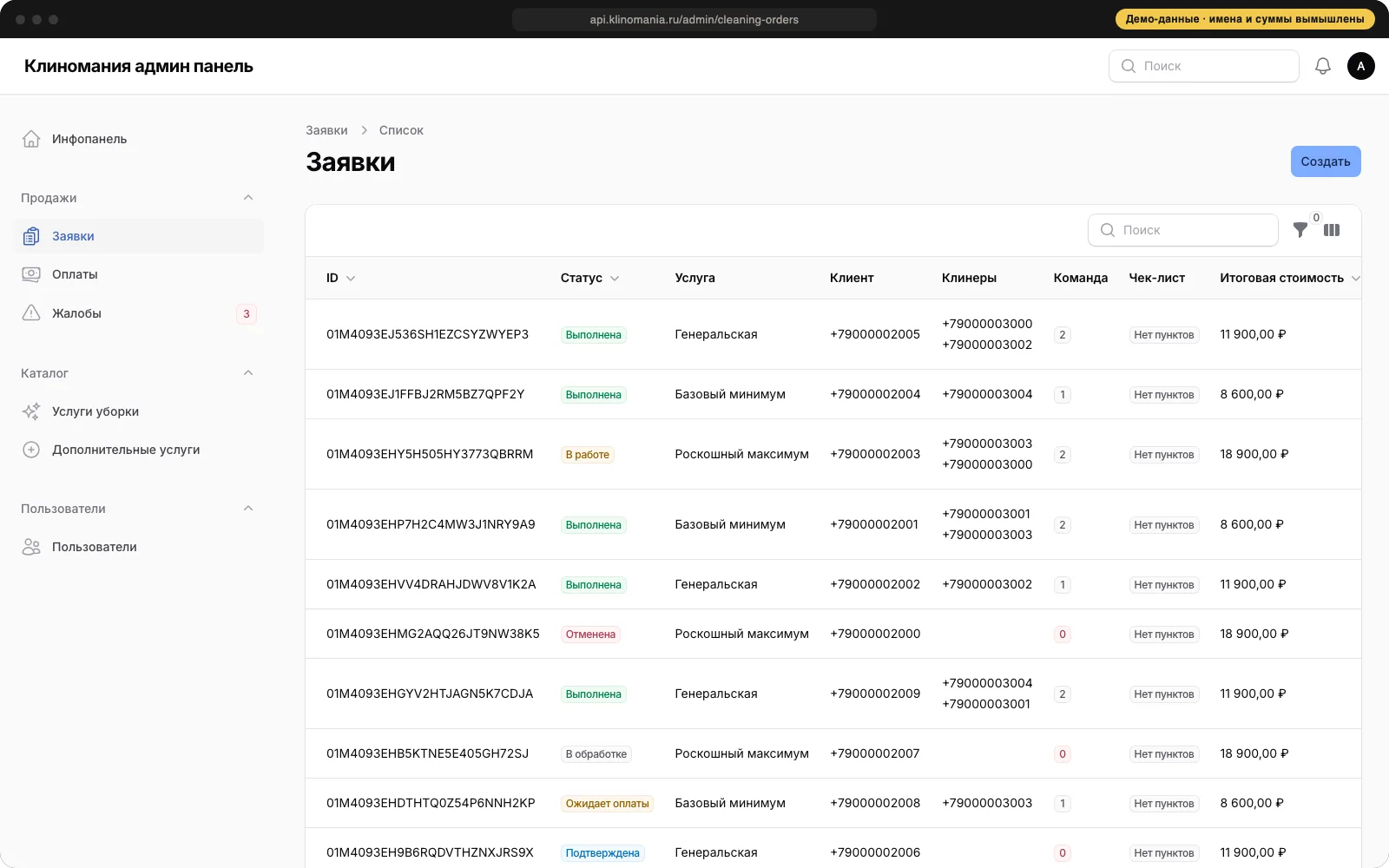Open Услуги уборки in sidebar

point(139,411)
